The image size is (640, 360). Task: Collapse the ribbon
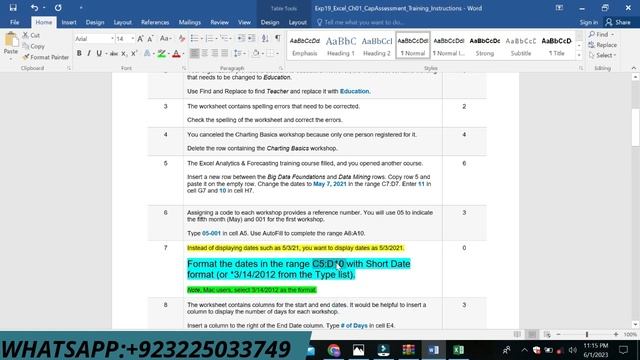tap(633, 69)
